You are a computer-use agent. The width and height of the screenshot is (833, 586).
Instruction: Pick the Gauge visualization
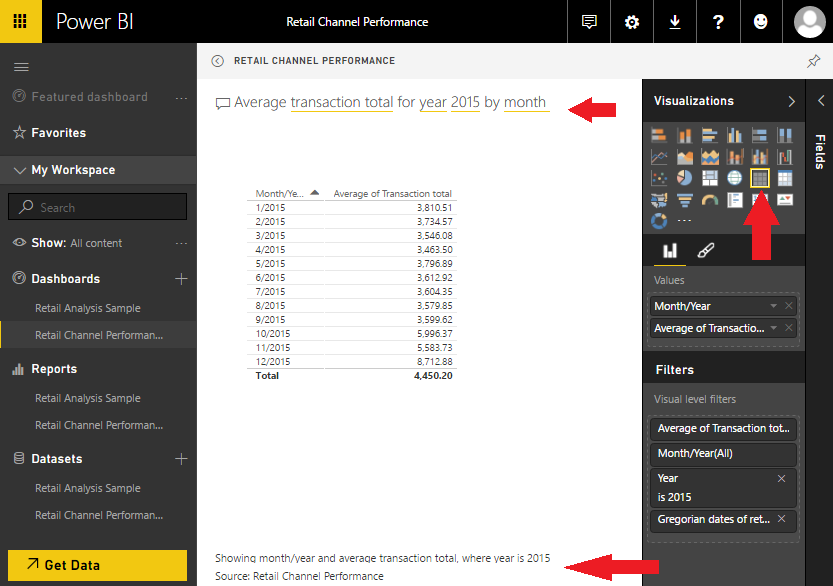pos(708,198)
